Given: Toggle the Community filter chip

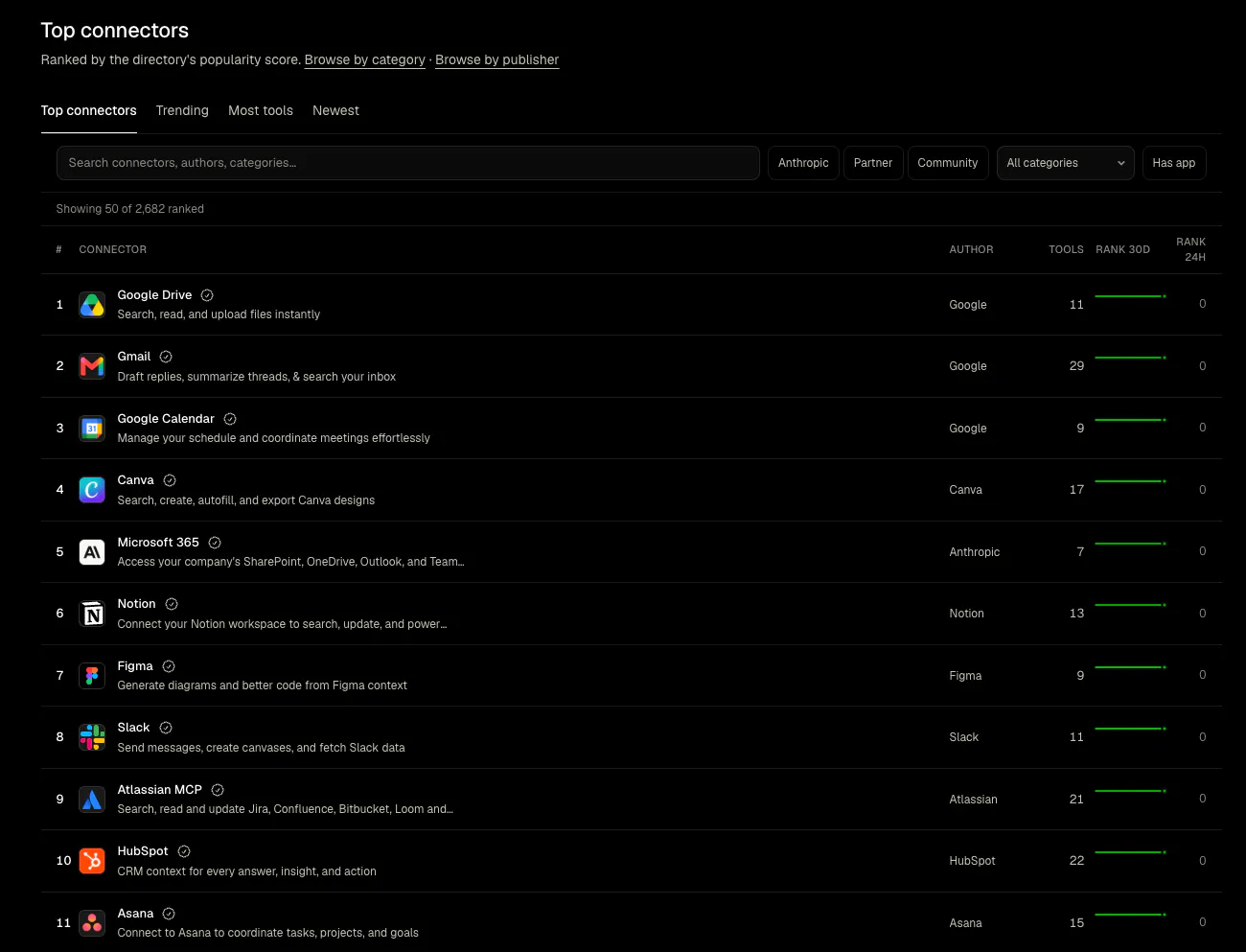Looking at the screenshot, I should tap(948, 163).
